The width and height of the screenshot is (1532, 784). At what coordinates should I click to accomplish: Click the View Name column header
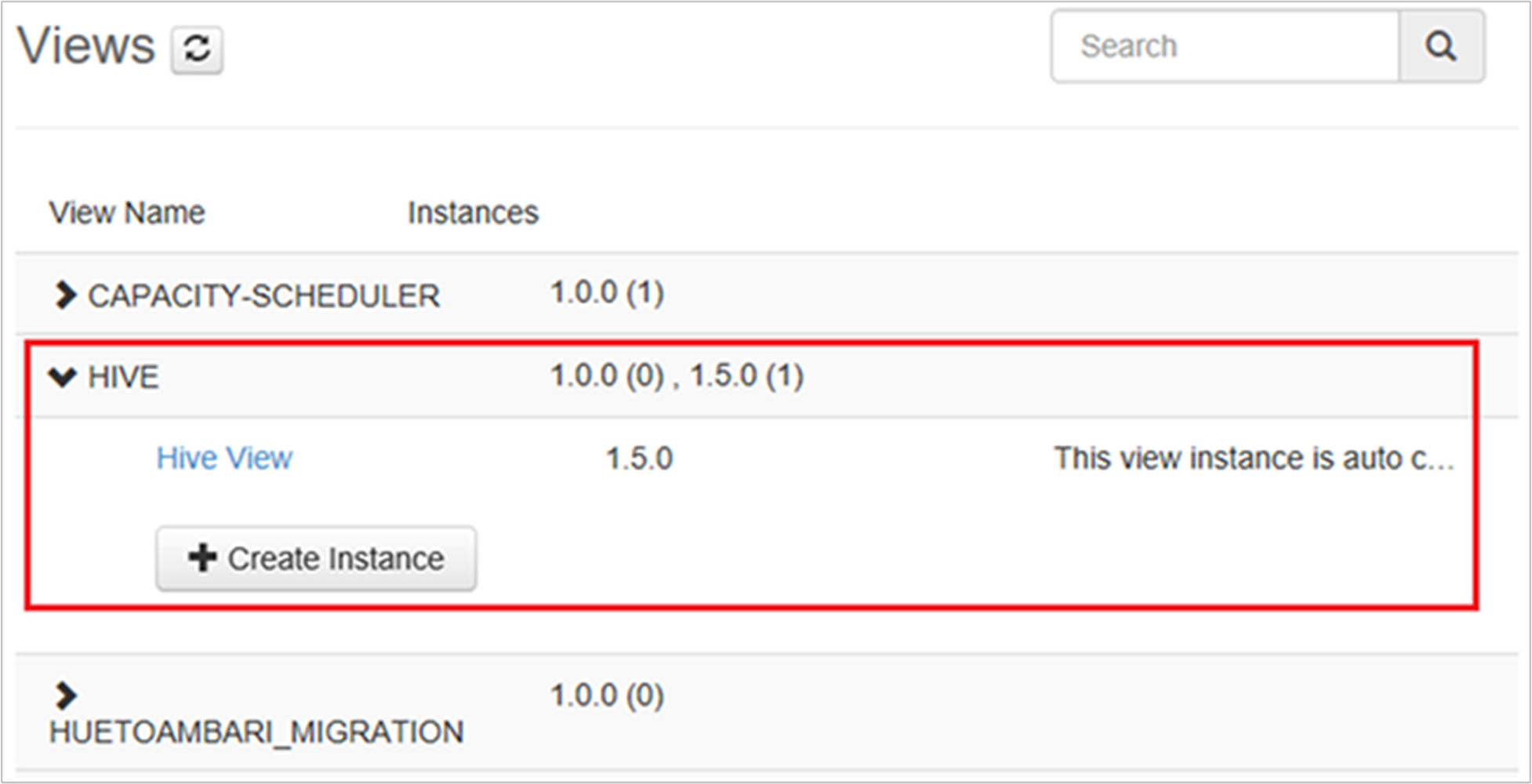click(x=127, y=212)
